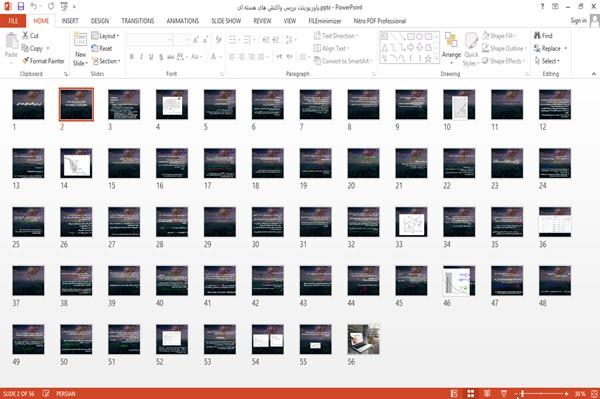Image resolution: width=600 pixels, height=399 pixels.
Task: Toggle Bold formatting
Action: [131, 57]
